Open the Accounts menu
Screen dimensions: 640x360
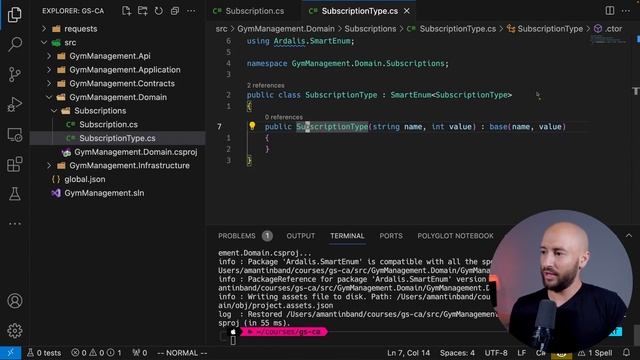(15, 301)
